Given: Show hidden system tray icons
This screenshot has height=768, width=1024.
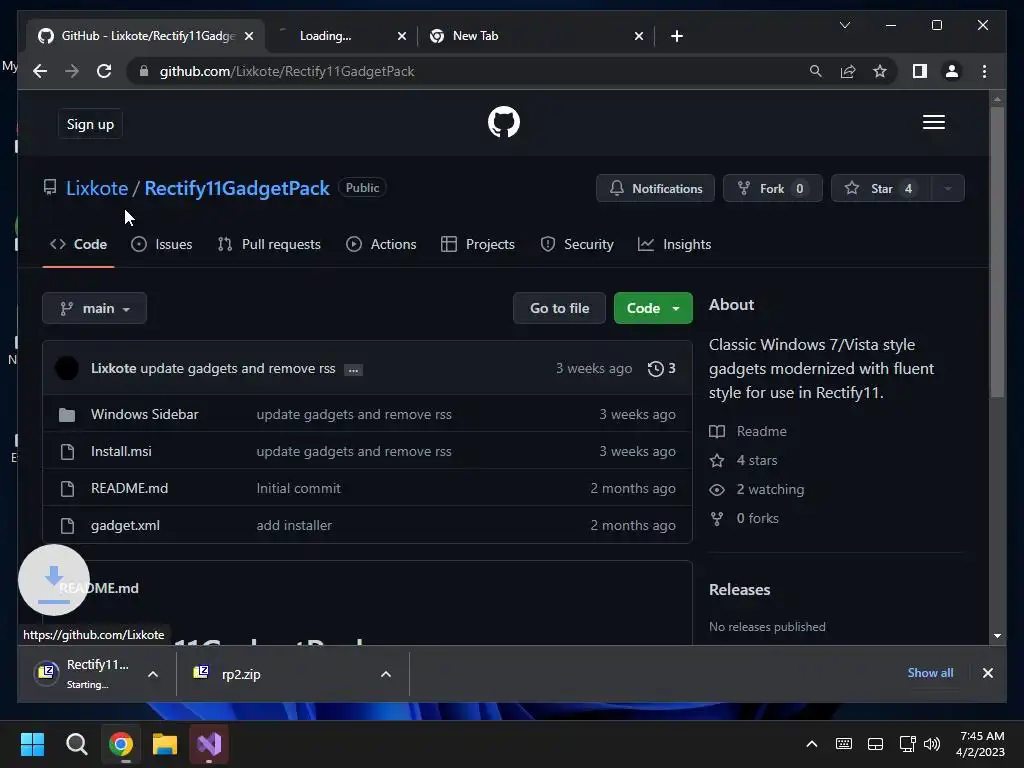Looking at the screenshot, I should (812, 744).
